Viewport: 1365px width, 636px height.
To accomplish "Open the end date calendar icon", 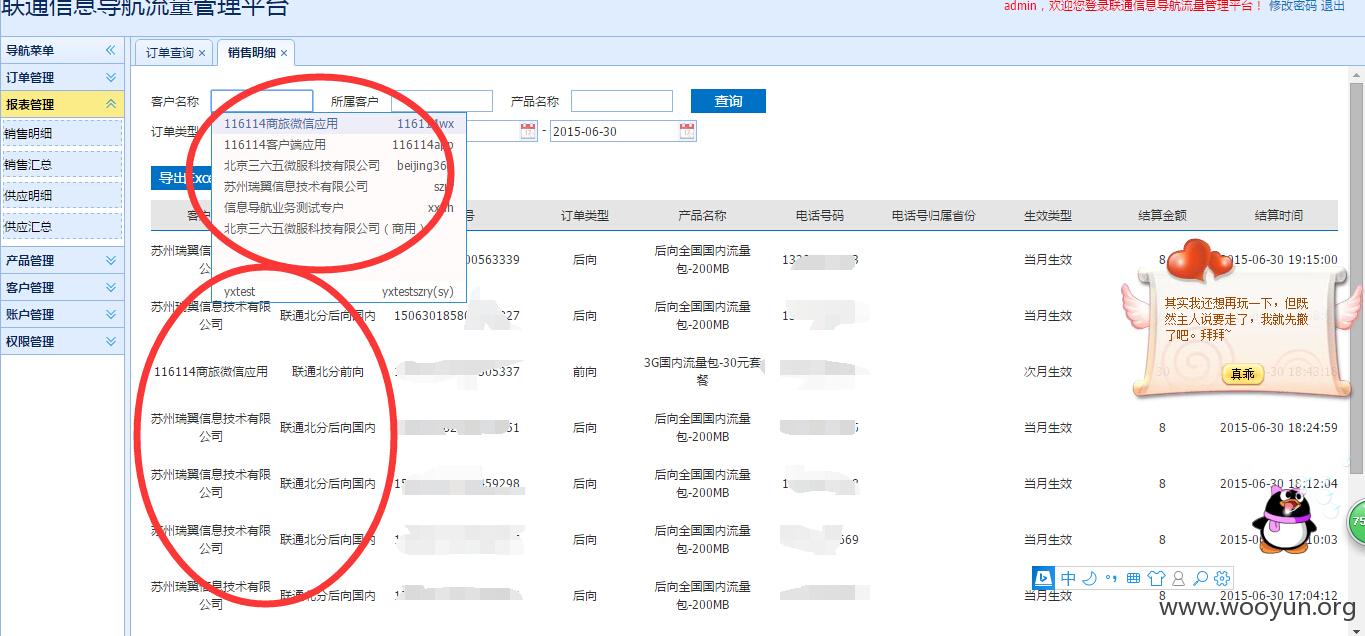I will [x=687, y=131].
